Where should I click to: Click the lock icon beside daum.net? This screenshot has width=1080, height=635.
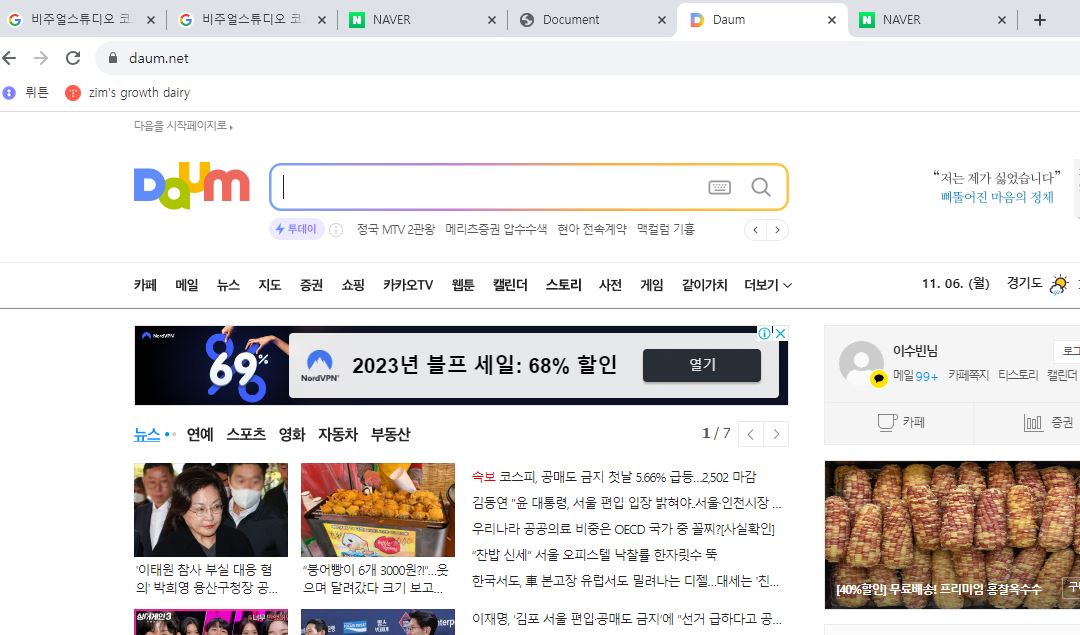click(x=113, y=59)
